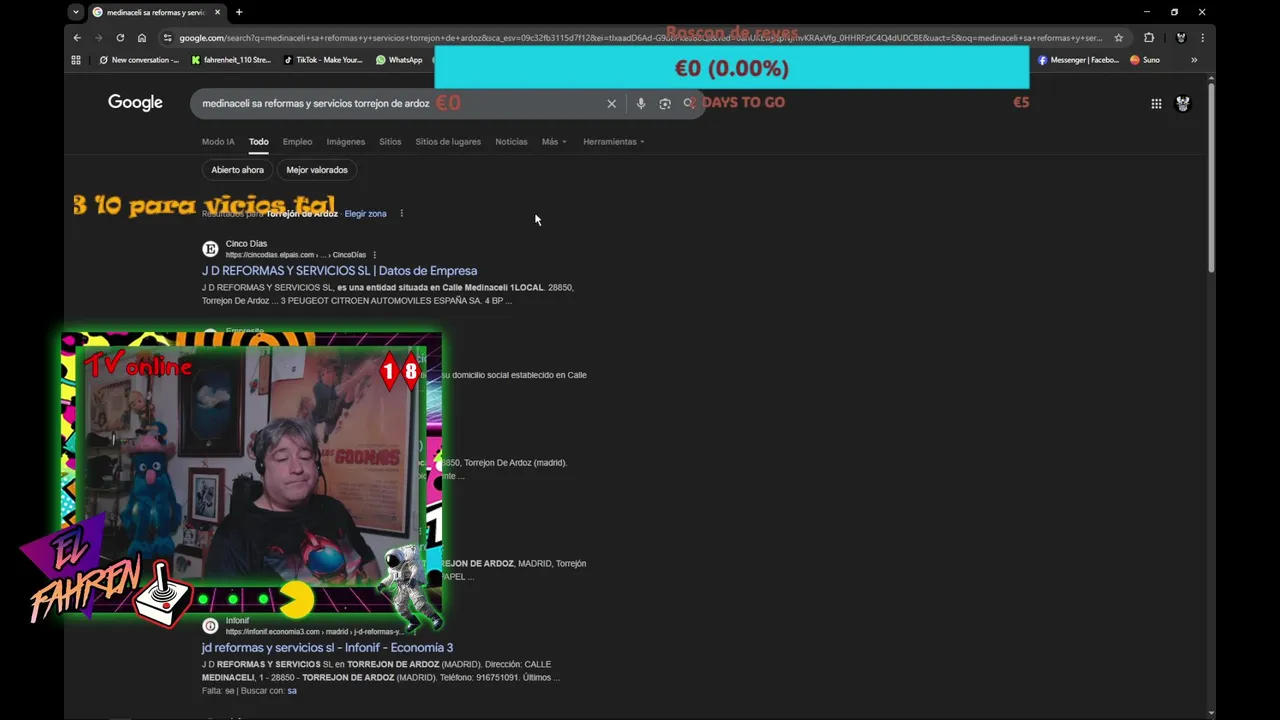
Task: Open the Suno bookmark
Action: [1145, 60]
